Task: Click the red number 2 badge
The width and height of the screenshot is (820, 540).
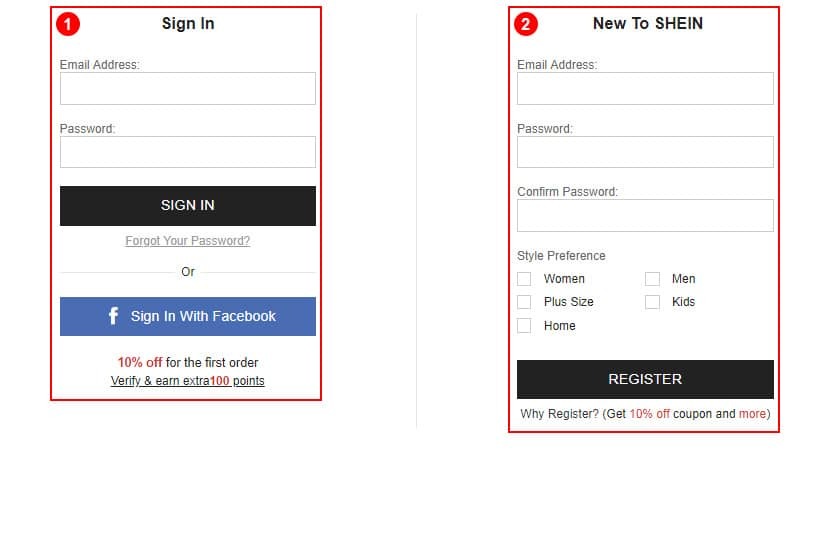Action: coord(526,24)
